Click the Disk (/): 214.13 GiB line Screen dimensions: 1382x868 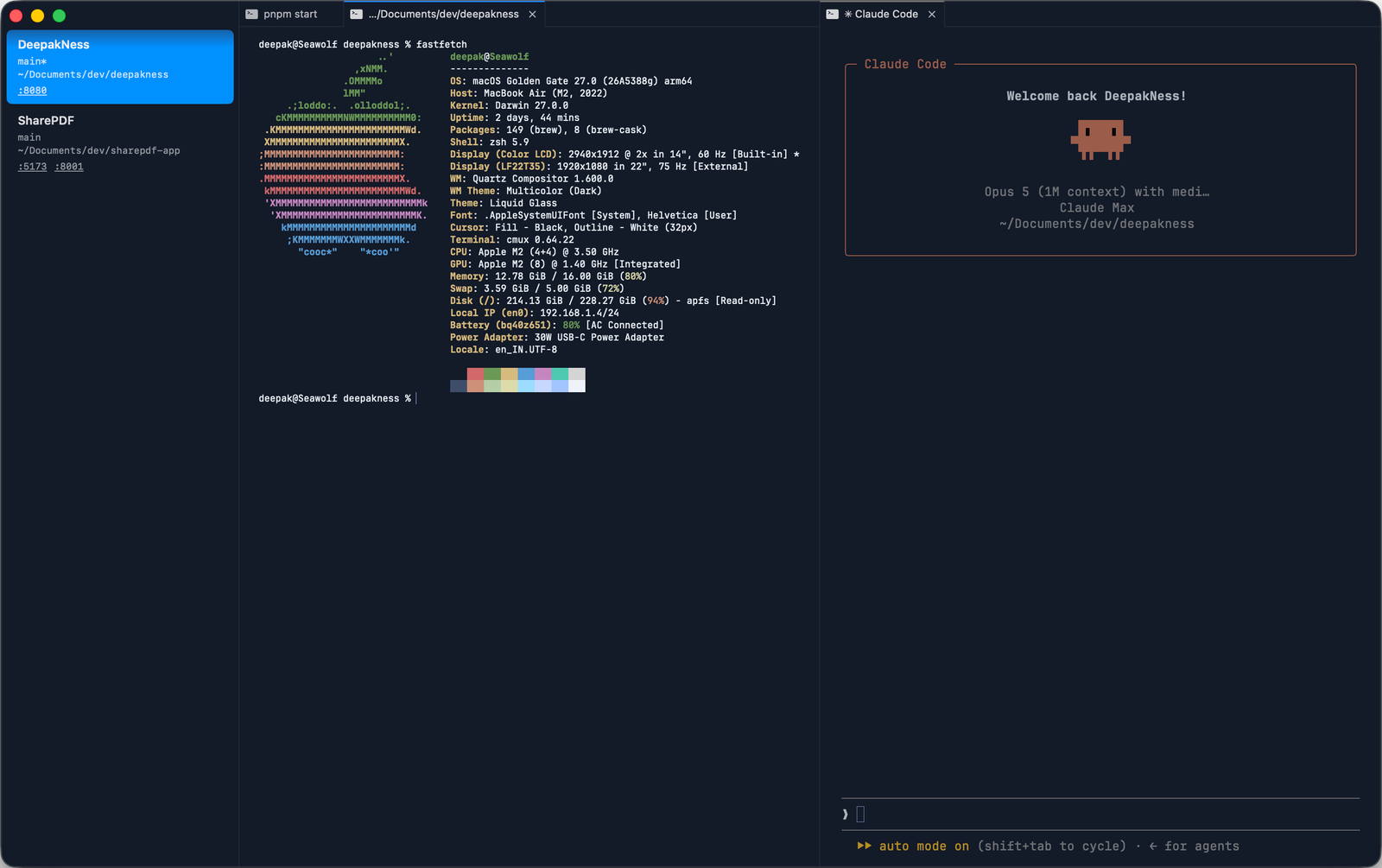[x=613, y=301]
